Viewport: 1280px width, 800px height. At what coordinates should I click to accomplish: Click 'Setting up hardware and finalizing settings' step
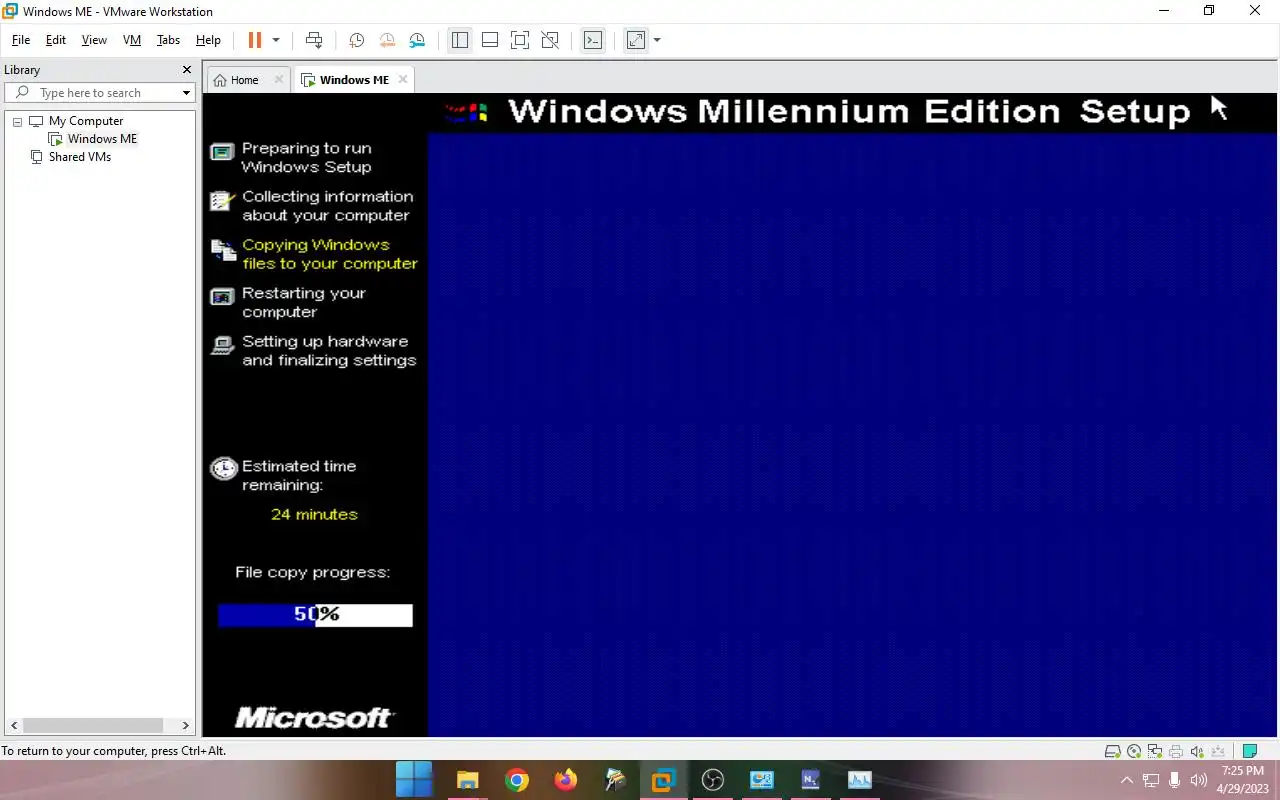pos(329,351)
